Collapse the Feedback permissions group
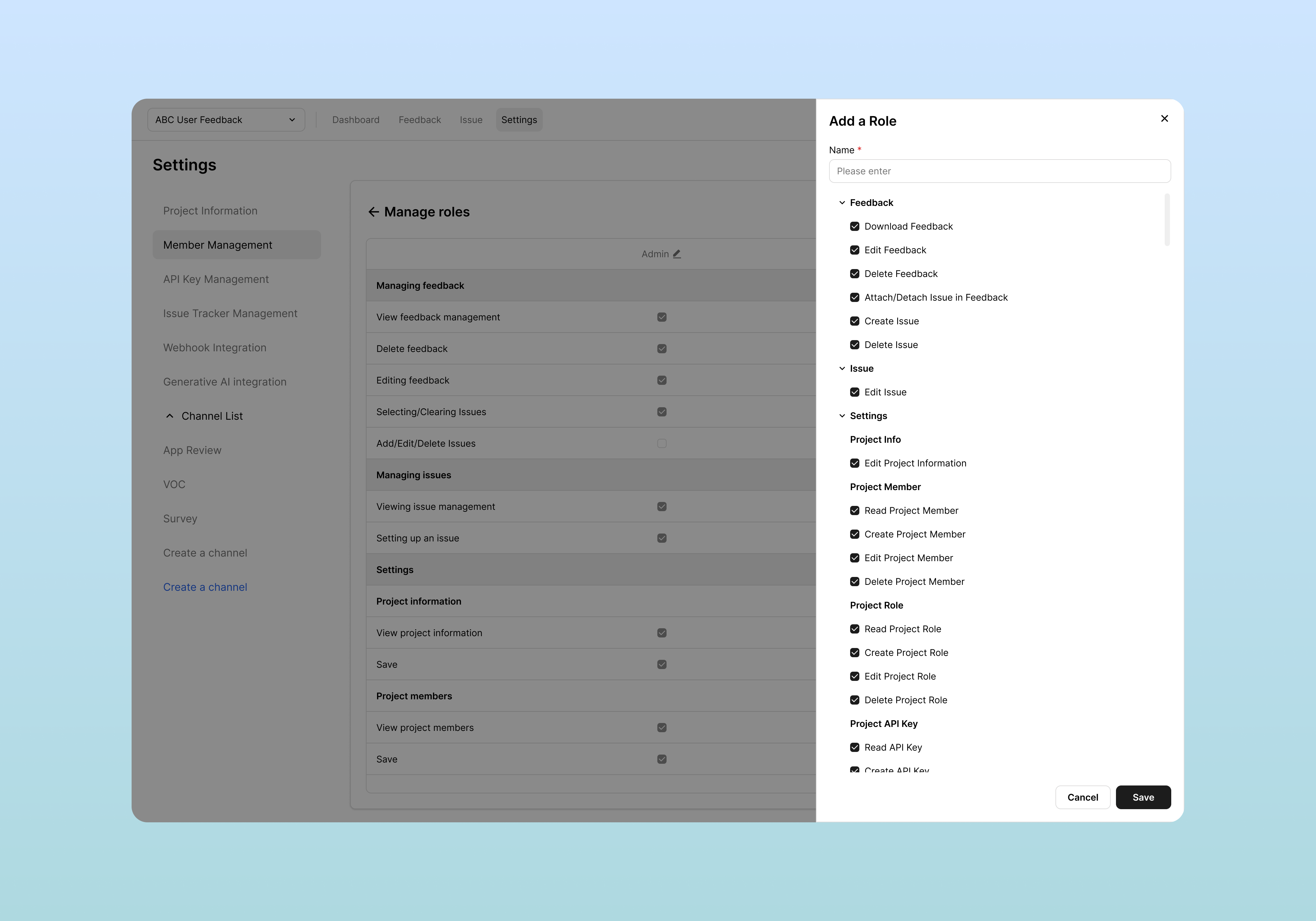Image resolution: width=1316 pixels, height=921 pixels. 842,203
